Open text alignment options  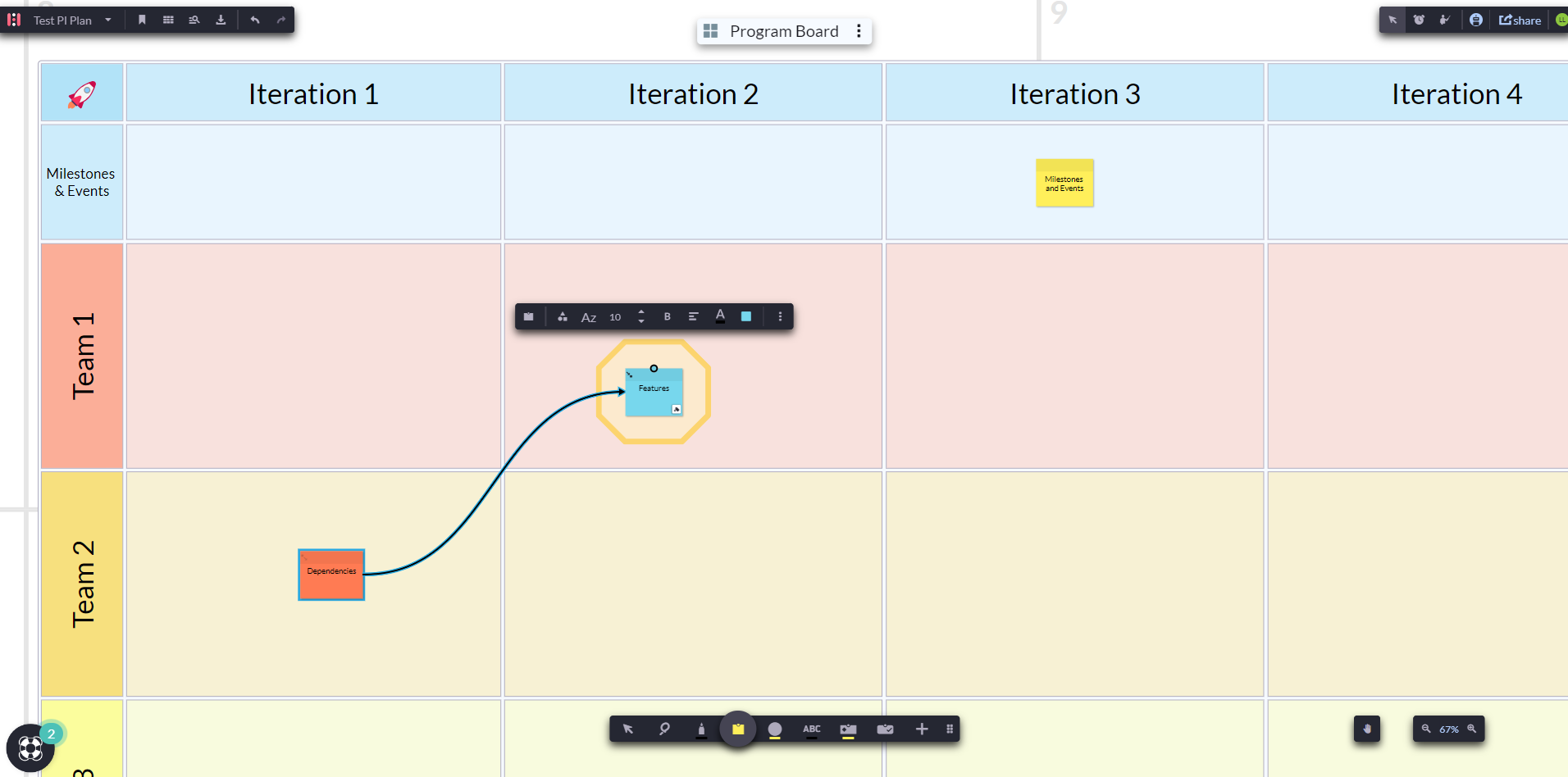coord(693,316)
